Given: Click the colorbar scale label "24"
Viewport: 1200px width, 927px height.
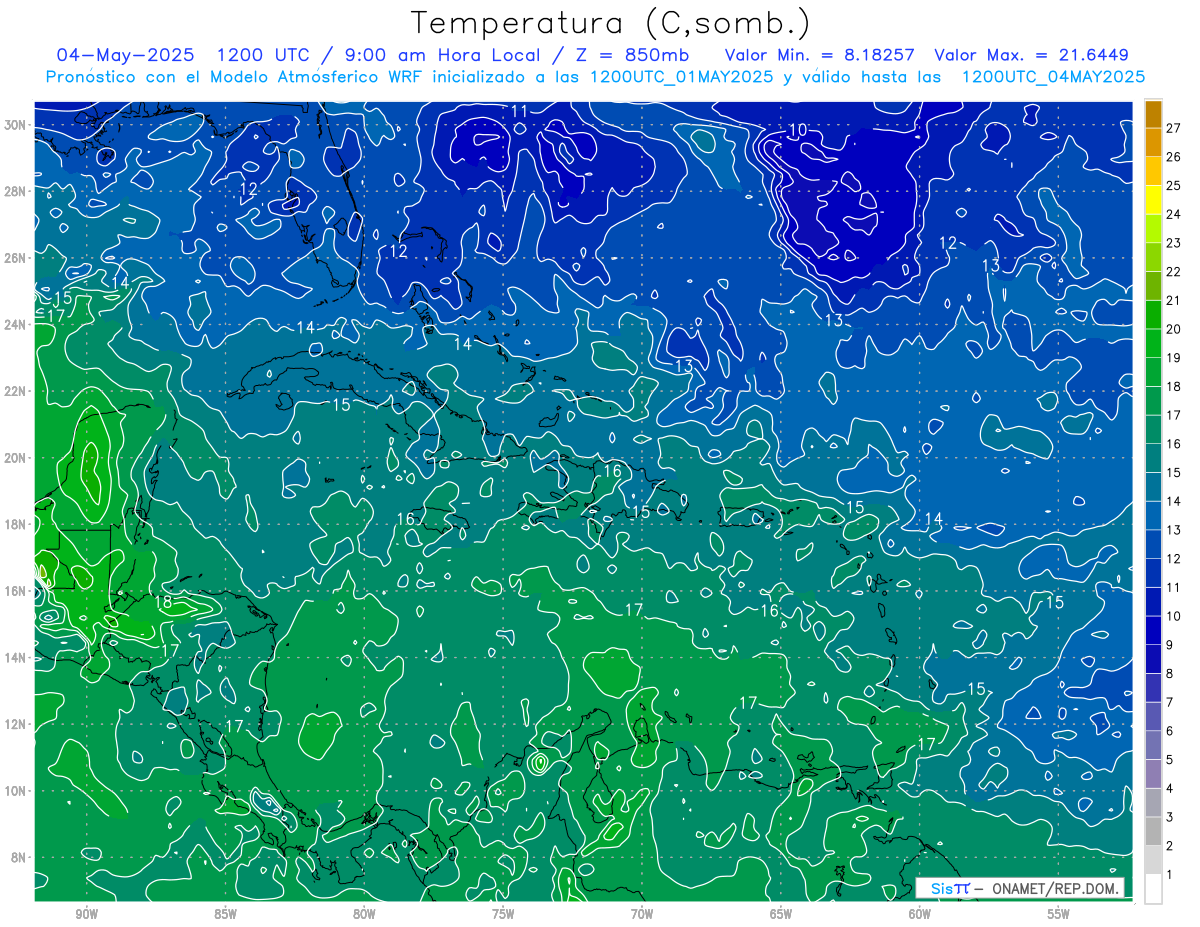Looking at the screenshot, I should tap(1174, 213).
